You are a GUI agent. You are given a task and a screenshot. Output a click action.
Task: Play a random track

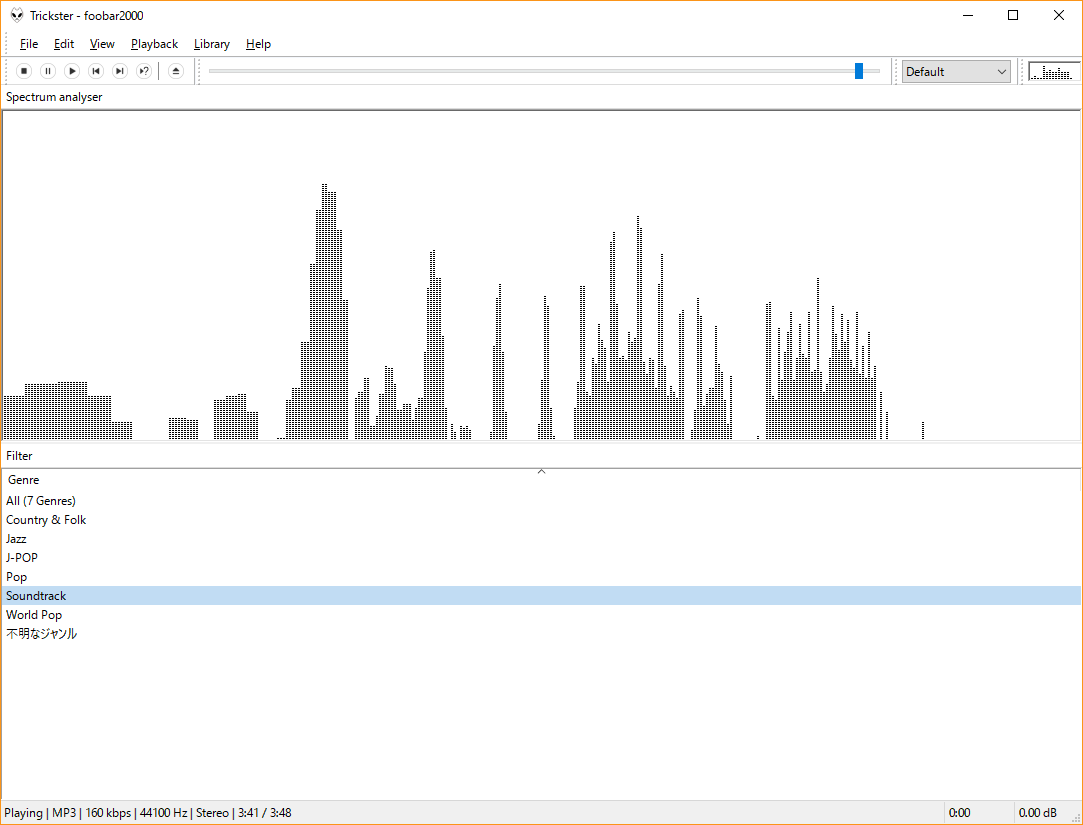coord(144,71)
